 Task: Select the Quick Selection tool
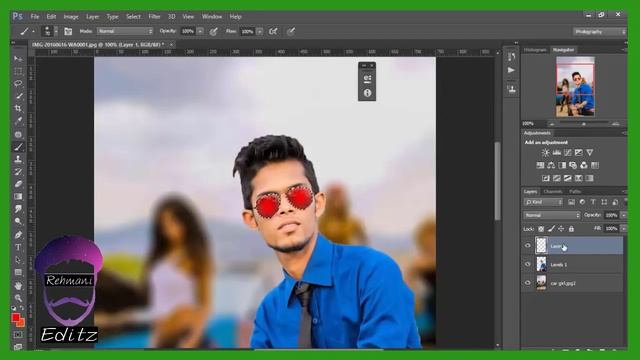pyautogui.click(x=18, y=96)
